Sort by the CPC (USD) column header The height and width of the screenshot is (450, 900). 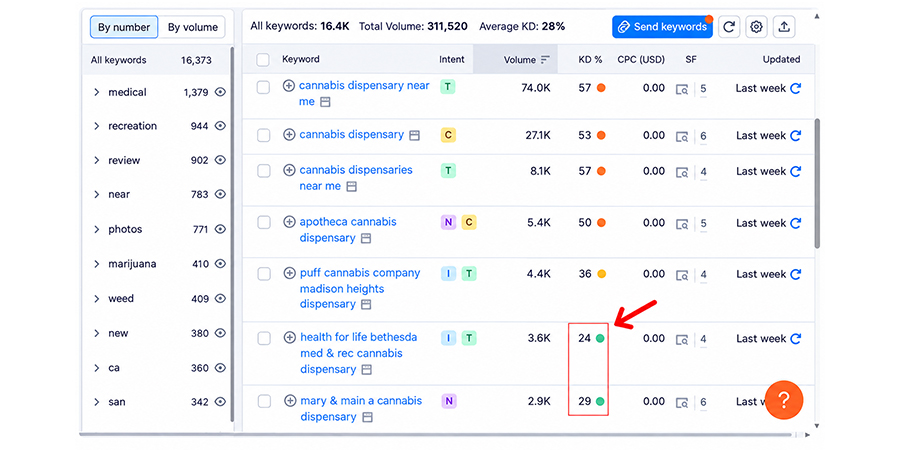641,60
